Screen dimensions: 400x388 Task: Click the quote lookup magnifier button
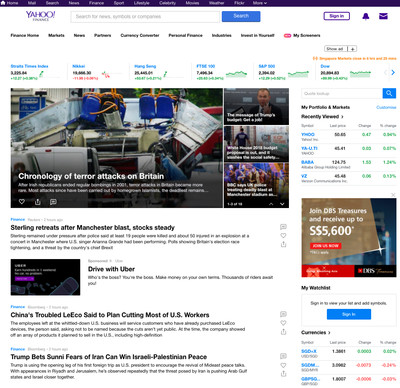tap(389, 93)
